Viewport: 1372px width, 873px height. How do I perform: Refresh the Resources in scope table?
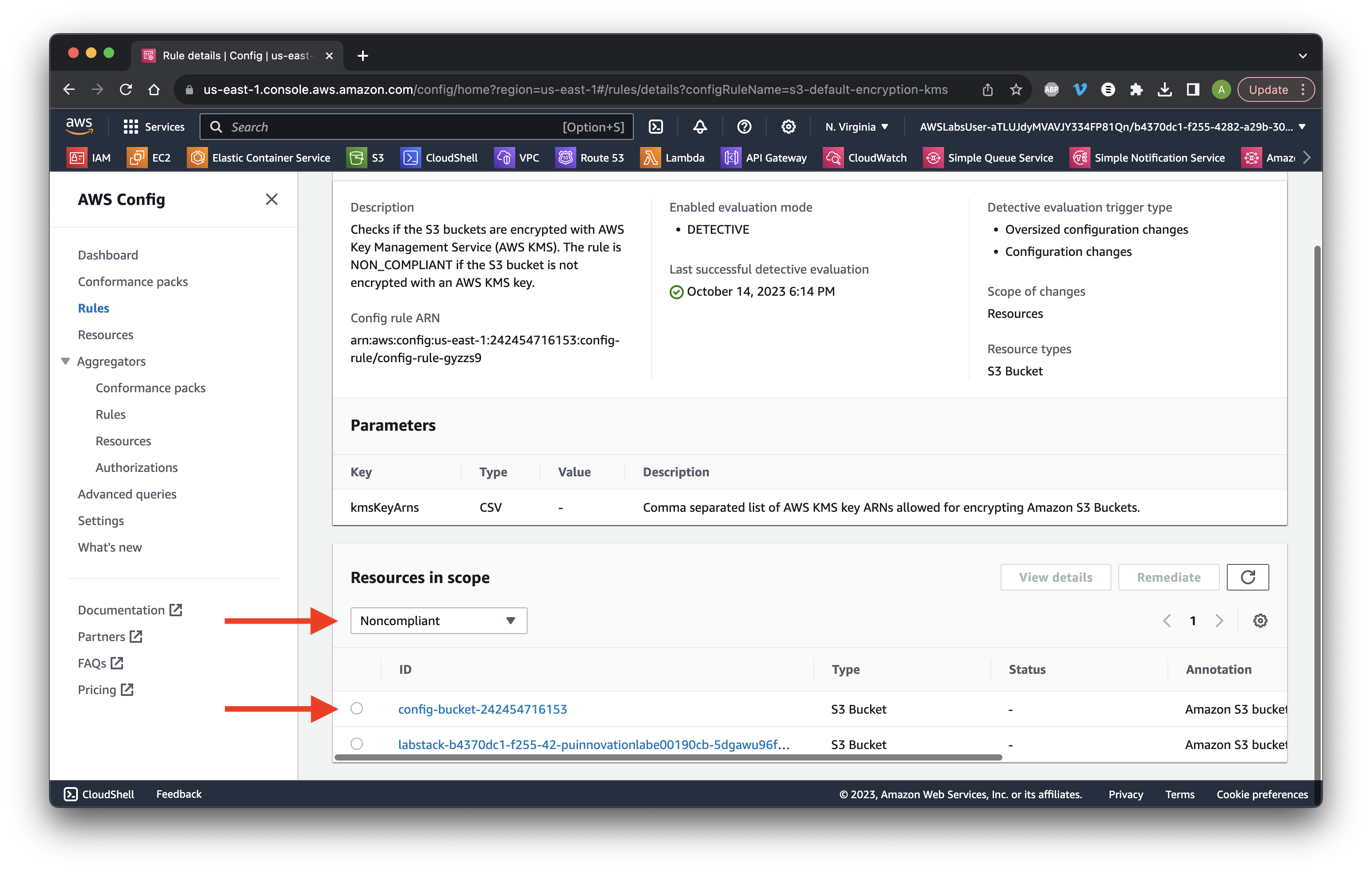click(x=1247, y=577)
